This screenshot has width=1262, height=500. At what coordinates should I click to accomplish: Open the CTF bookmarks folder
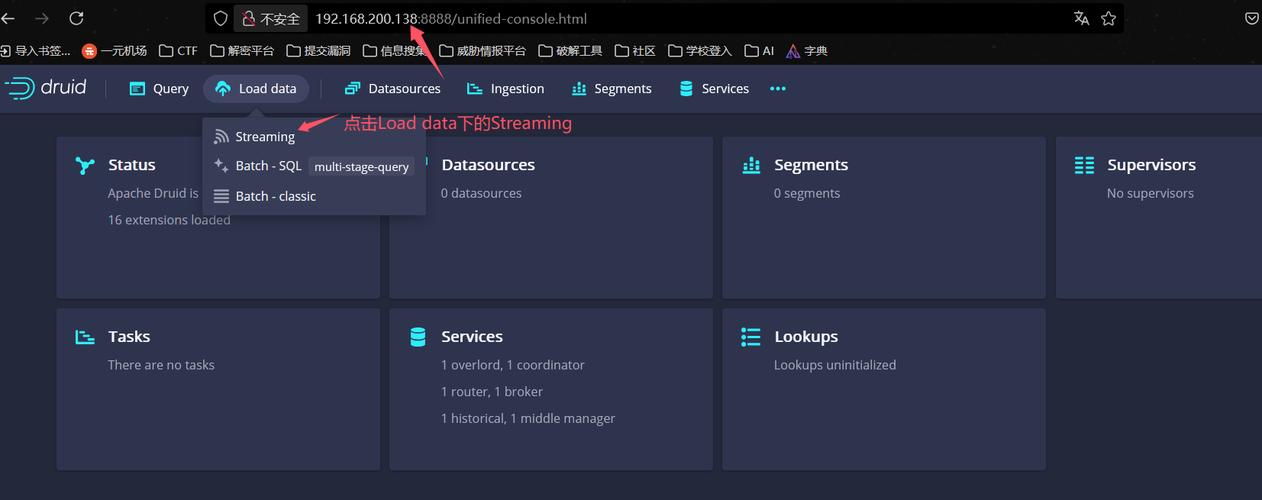point(177,50)
